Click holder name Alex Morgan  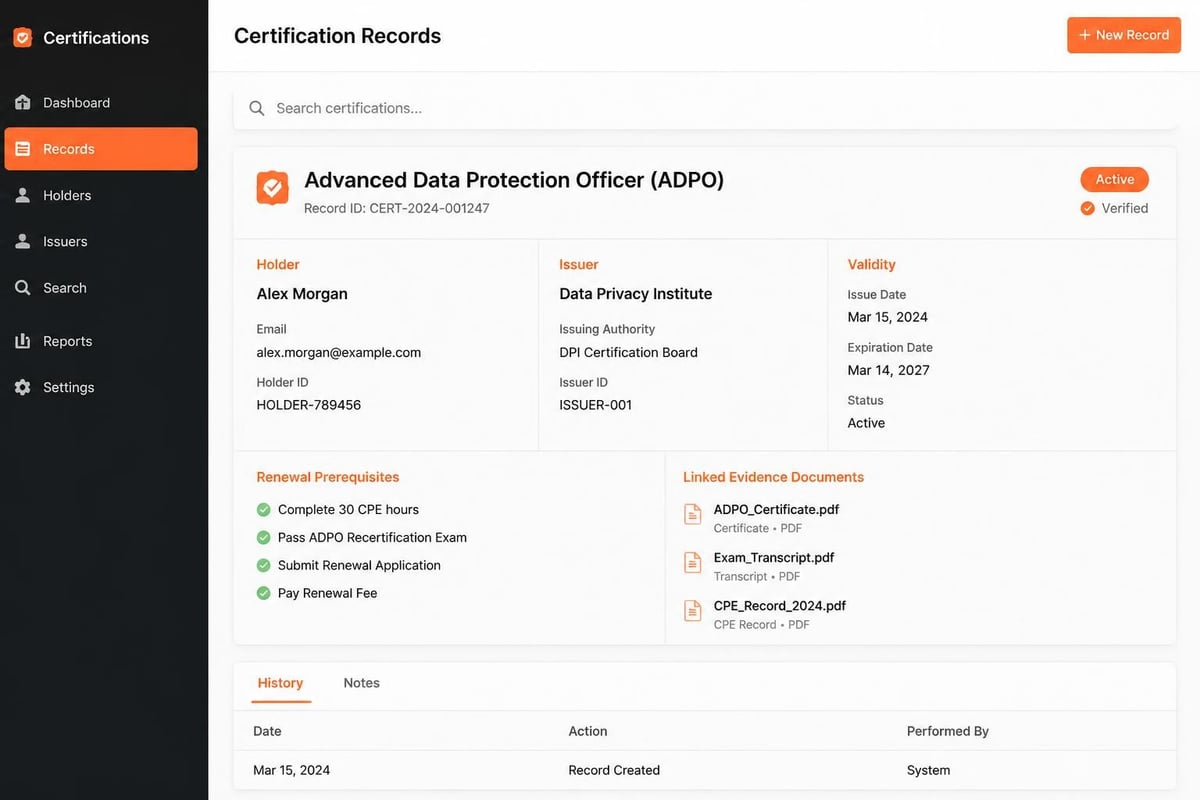[302, 294]
